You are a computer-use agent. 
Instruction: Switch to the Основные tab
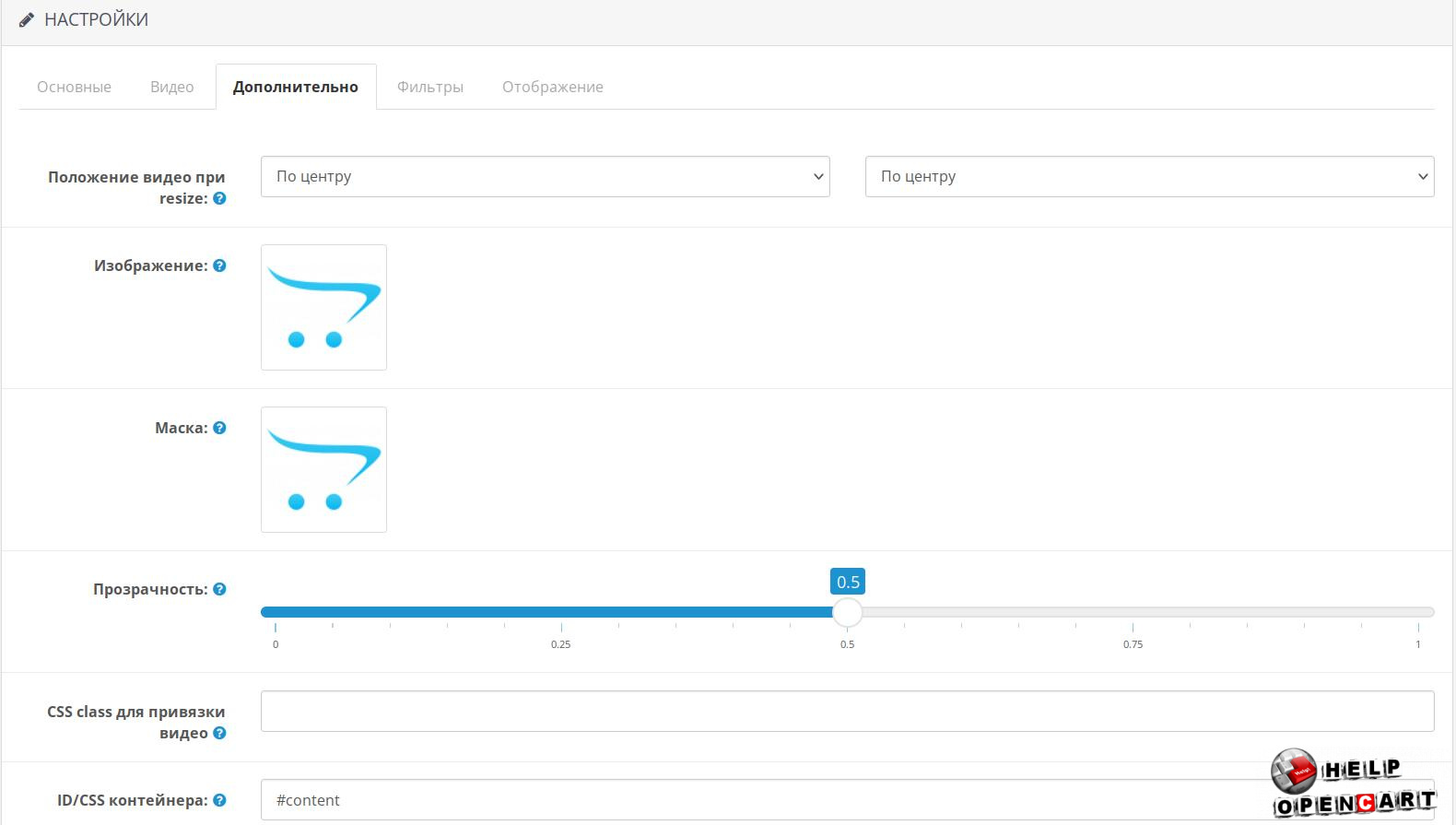[x=74, y=87]
